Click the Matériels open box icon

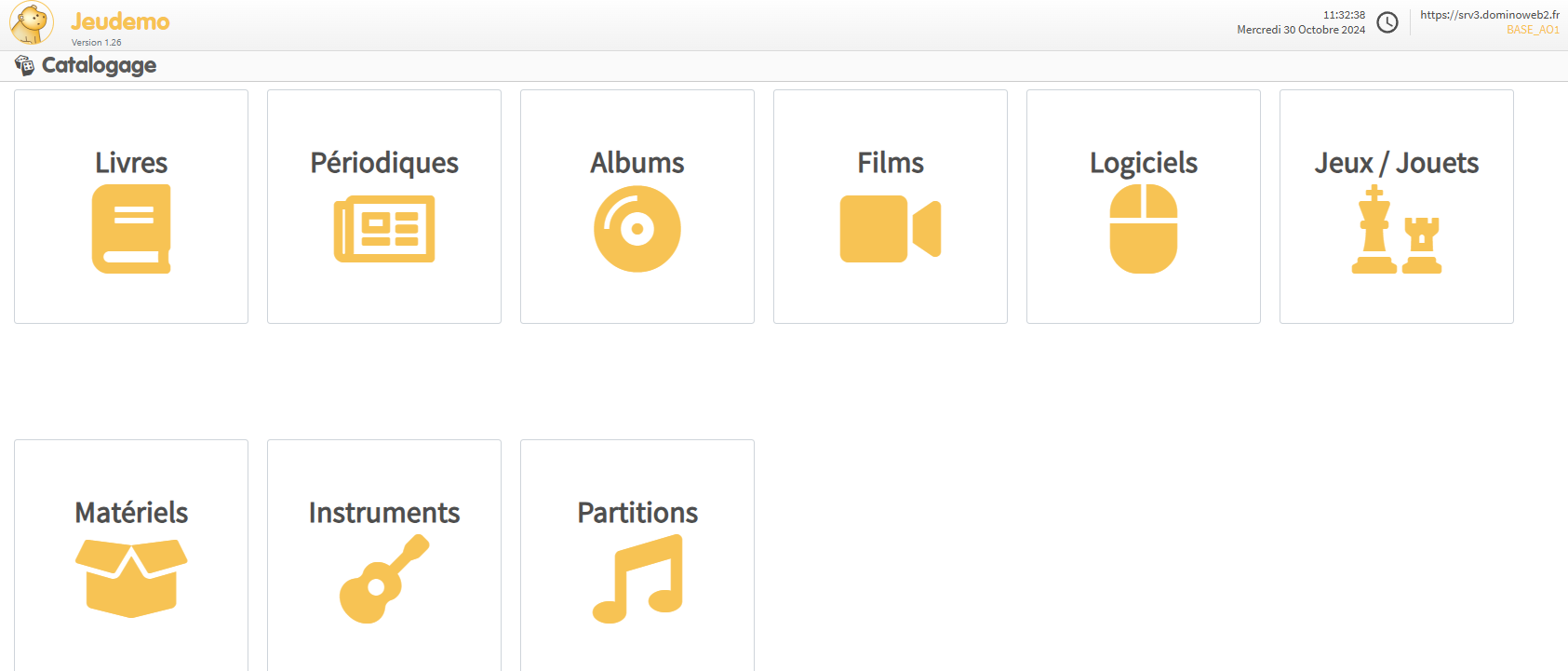(x=131, y=578)
